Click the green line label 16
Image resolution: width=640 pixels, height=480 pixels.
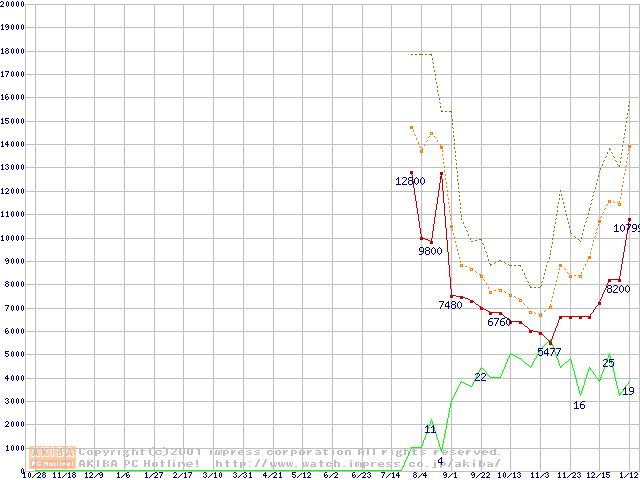(579, 405)
